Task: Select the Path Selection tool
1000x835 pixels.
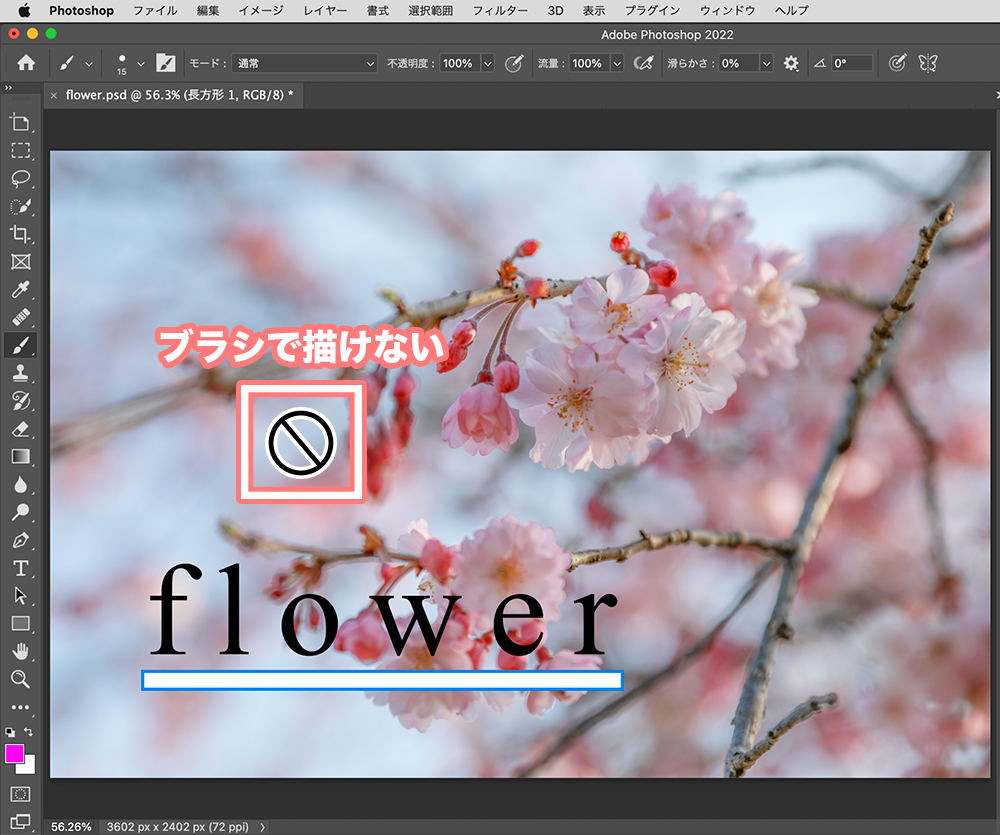Action: coord(20,596)
